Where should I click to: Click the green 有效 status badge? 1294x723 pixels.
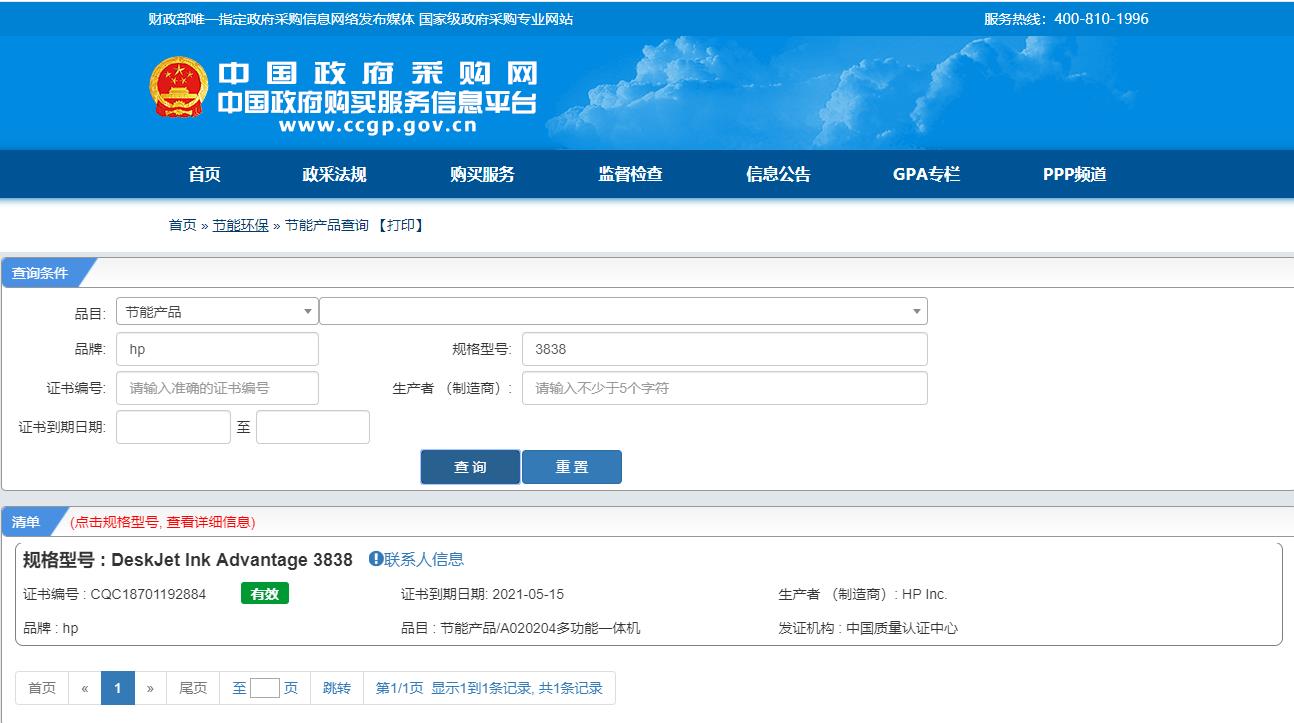(x=265, y=594)
